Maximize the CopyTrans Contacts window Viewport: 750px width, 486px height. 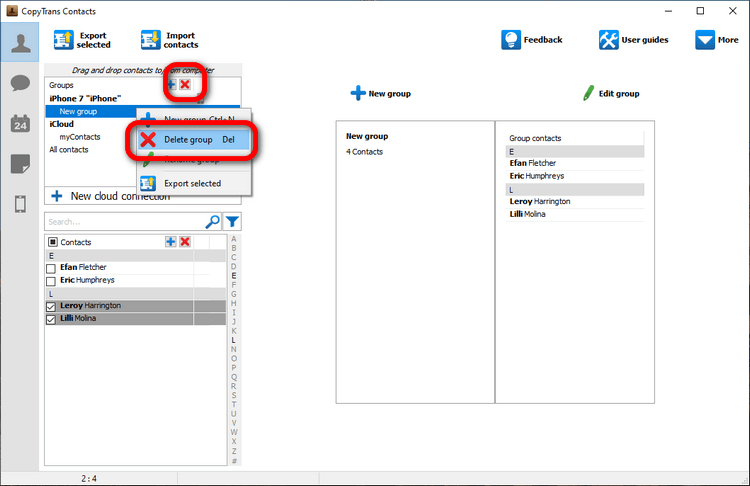(x=700, y=11)
